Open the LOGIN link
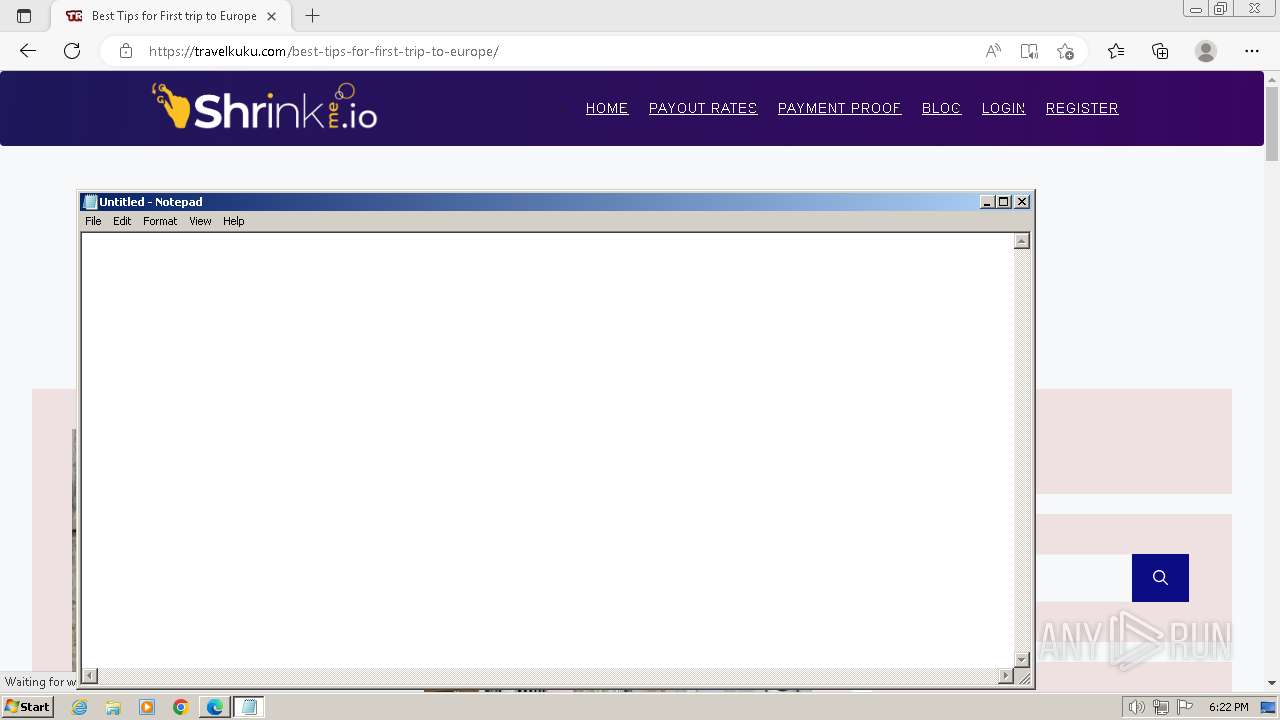This screenshot has height=720, width=1280. [1004, 108]
